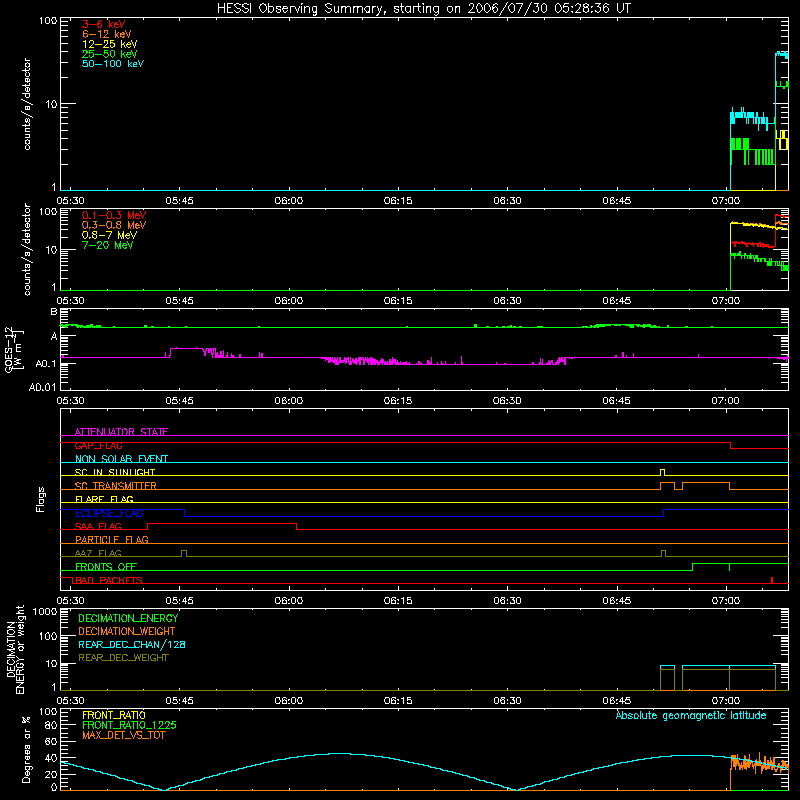The height and width of the screenshot is (800, 800).
Task: Select the SC_IN_SUNLIGHT flag label
Action: pyautogui.click(x=115, y=472)
